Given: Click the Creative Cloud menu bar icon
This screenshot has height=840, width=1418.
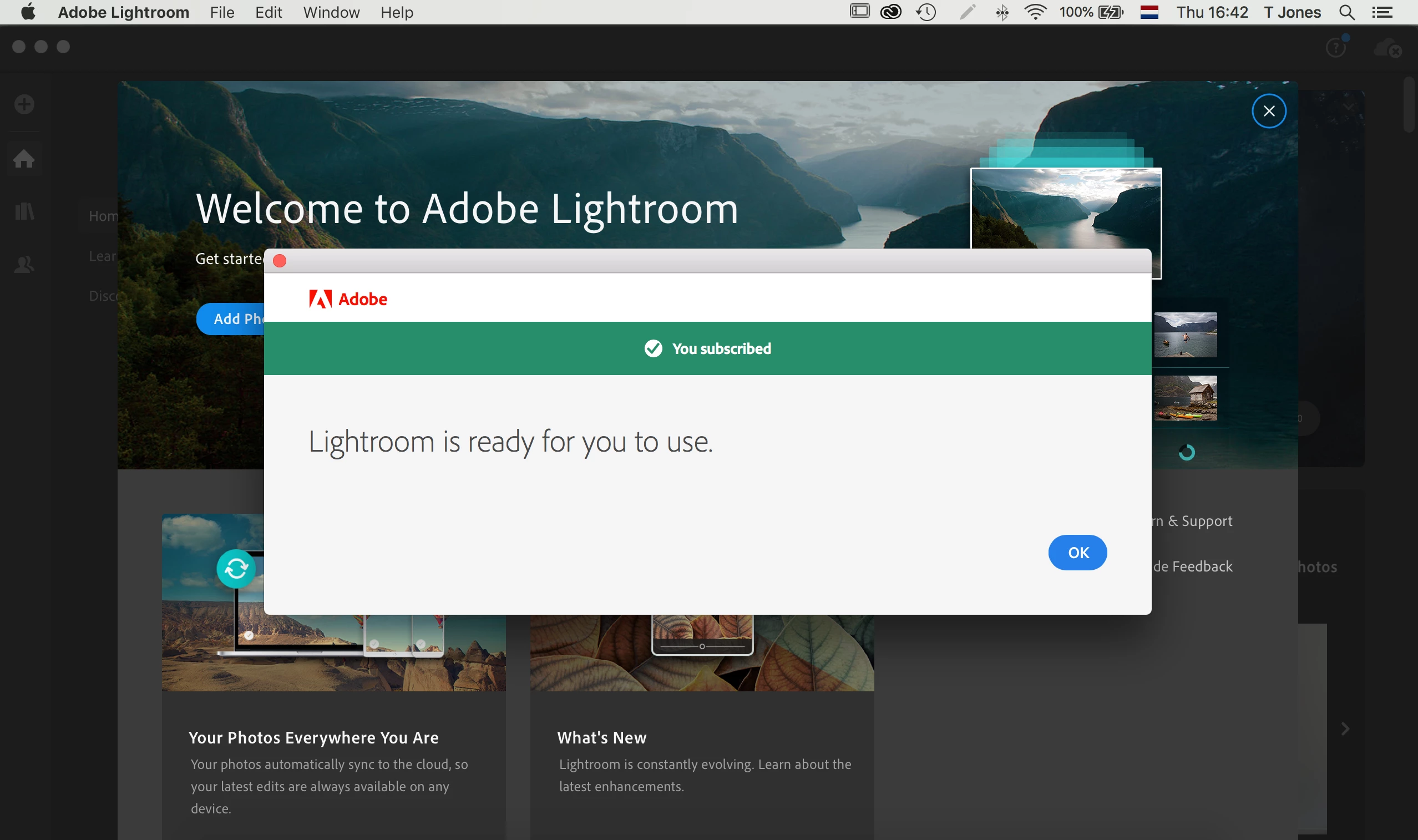Looking at the screenshot, I should pyautogui.click(x=890, y=12).
